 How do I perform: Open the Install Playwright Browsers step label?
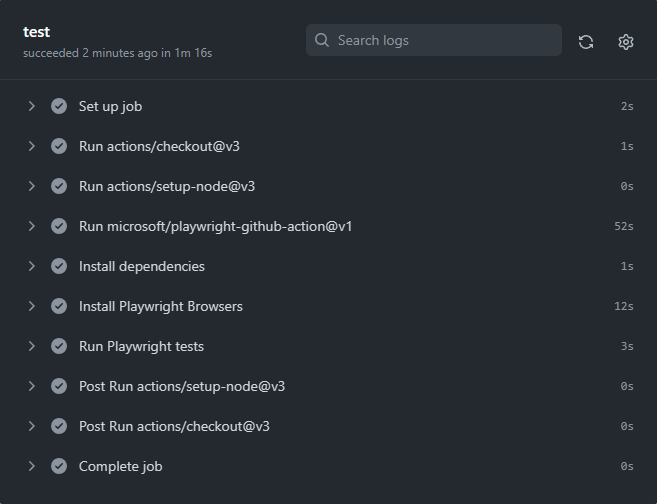161,307
